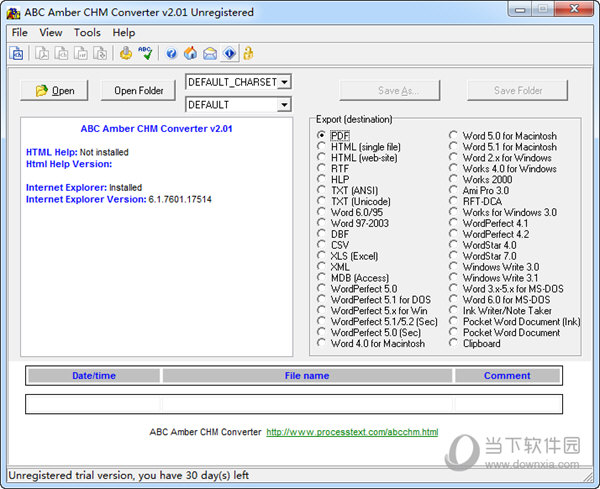This screenshot has height=489, width=600.
Task: Click the disabled export to PDF toolbar icon
Action: (x=42, y=53)
